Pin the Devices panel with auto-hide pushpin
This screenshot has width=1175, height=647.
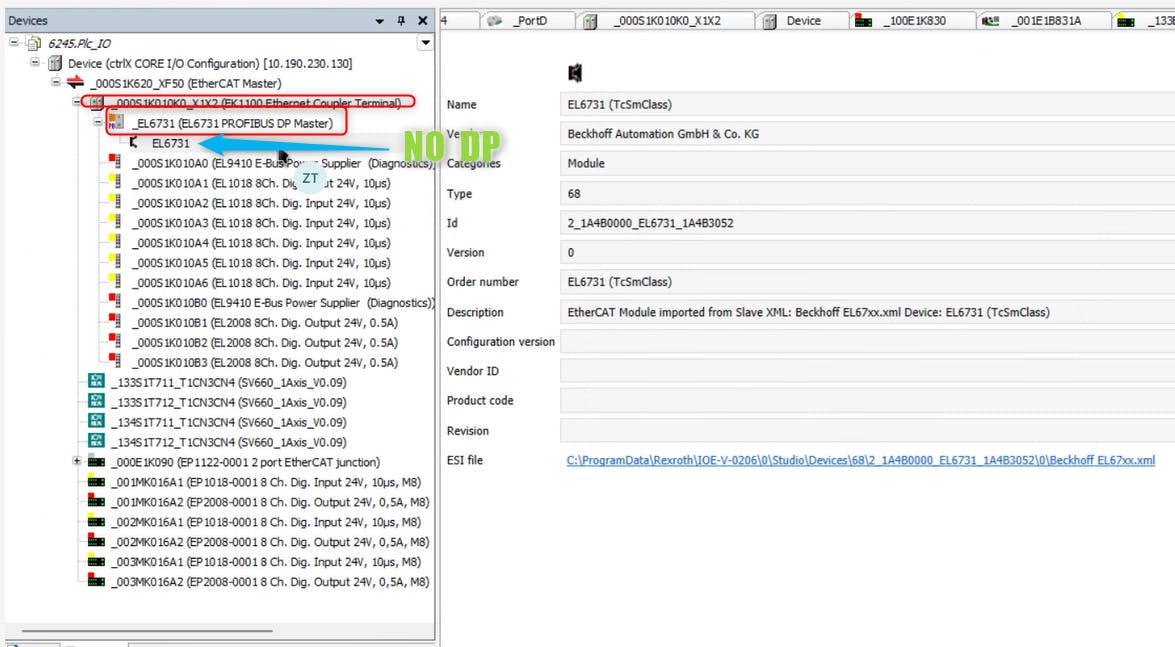[401, 21]
